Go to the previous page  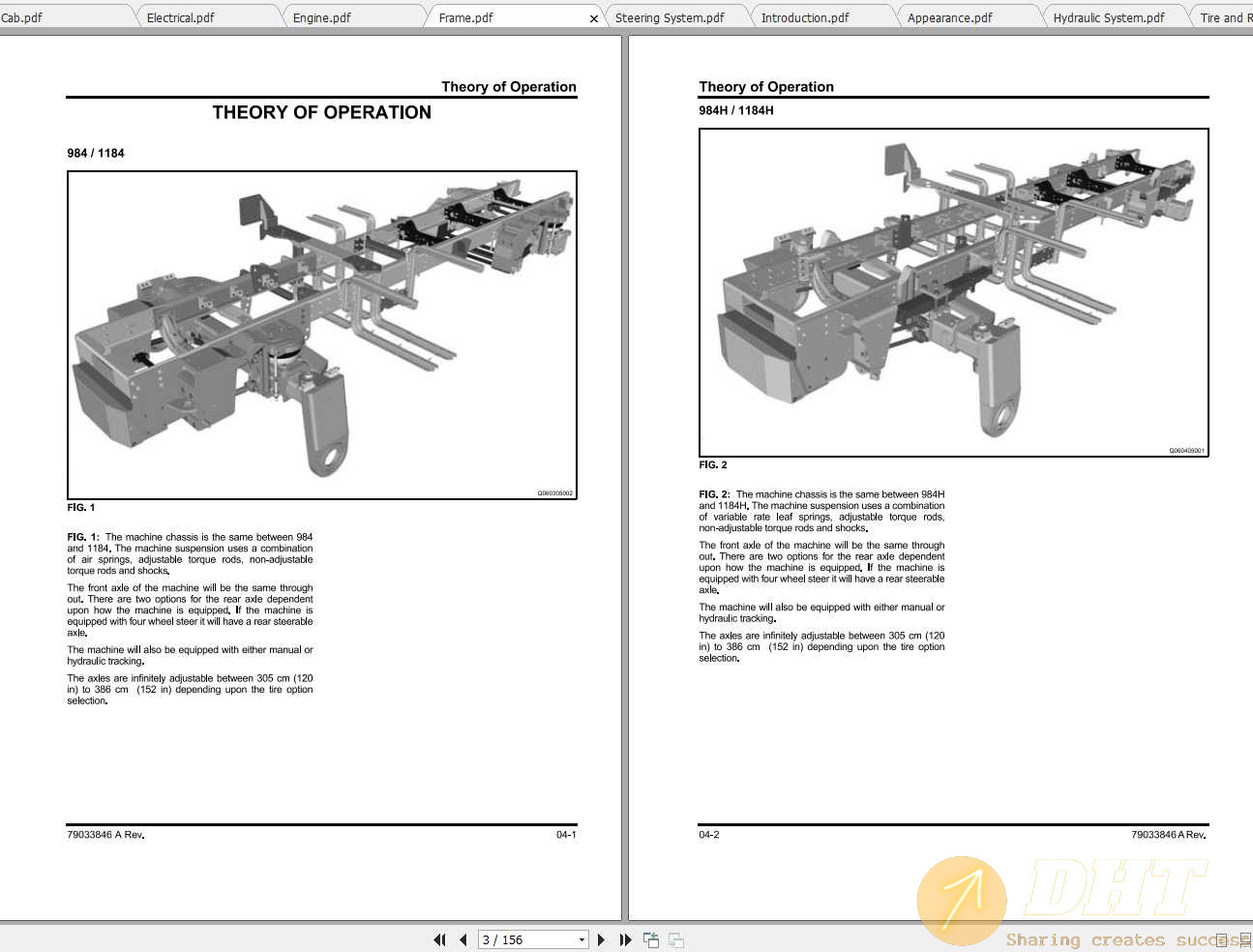pos(462,939)
